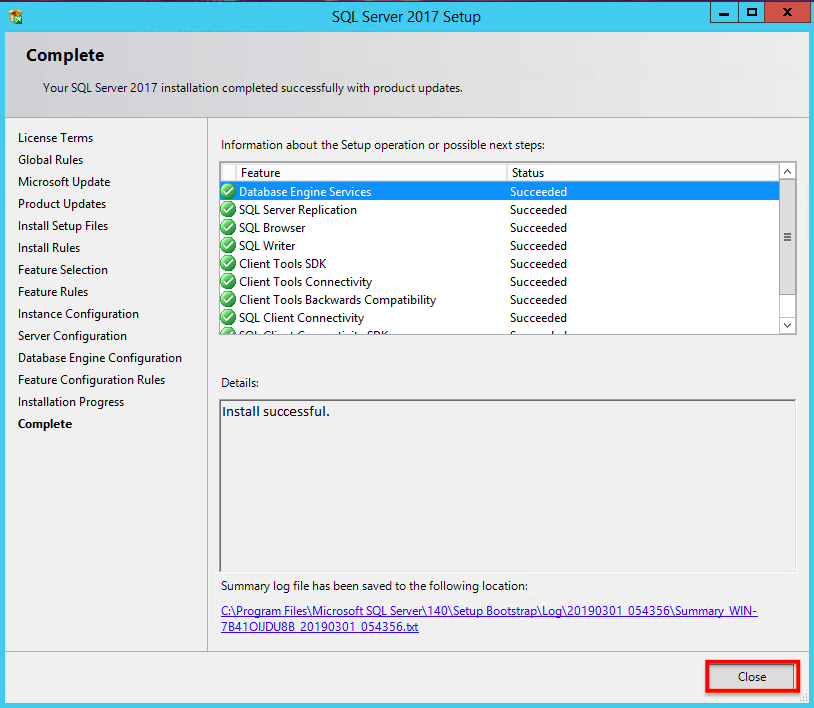Select the Database Engine Services row
The height and width of the screenshot is (708, 814).
click(x=499, y=192)
